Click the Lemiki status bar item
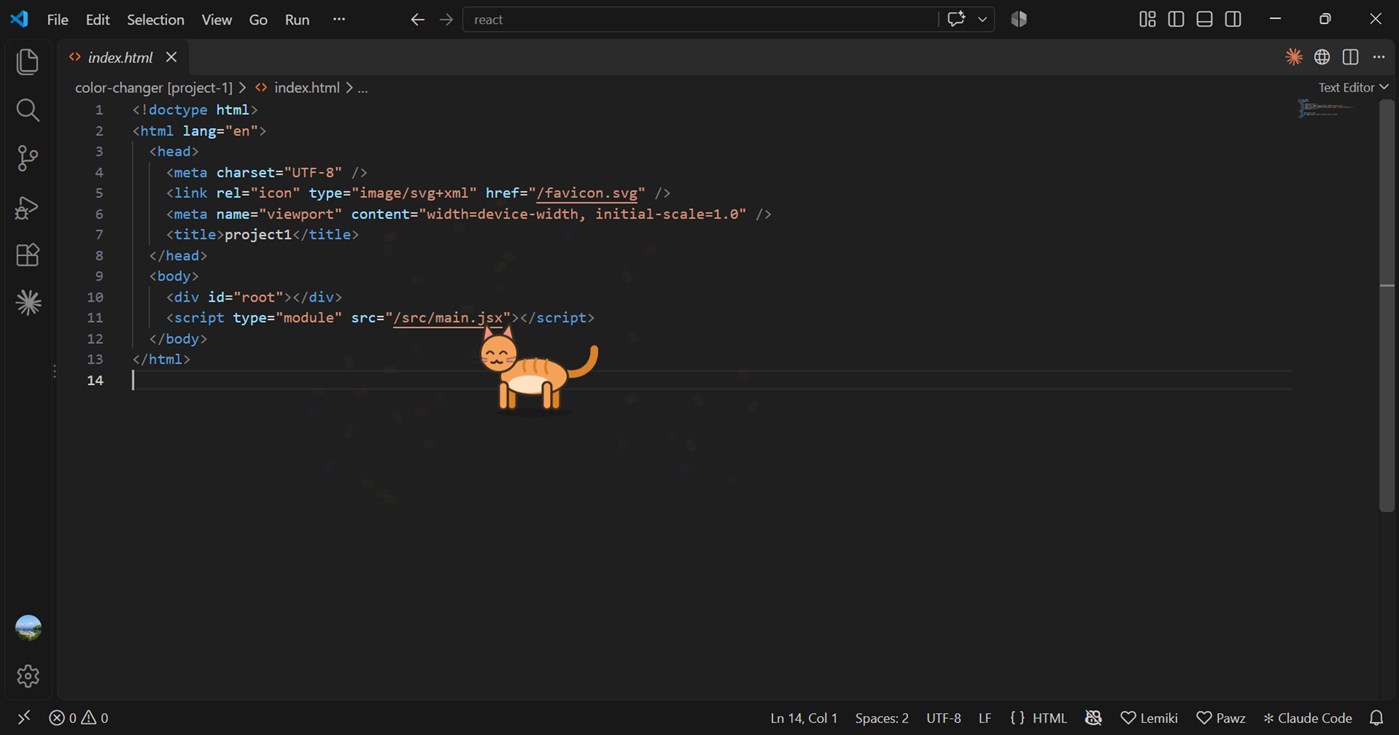The width and height of the screenshot is (1399, 735). pyautogui.click(x=1149, y=718)
